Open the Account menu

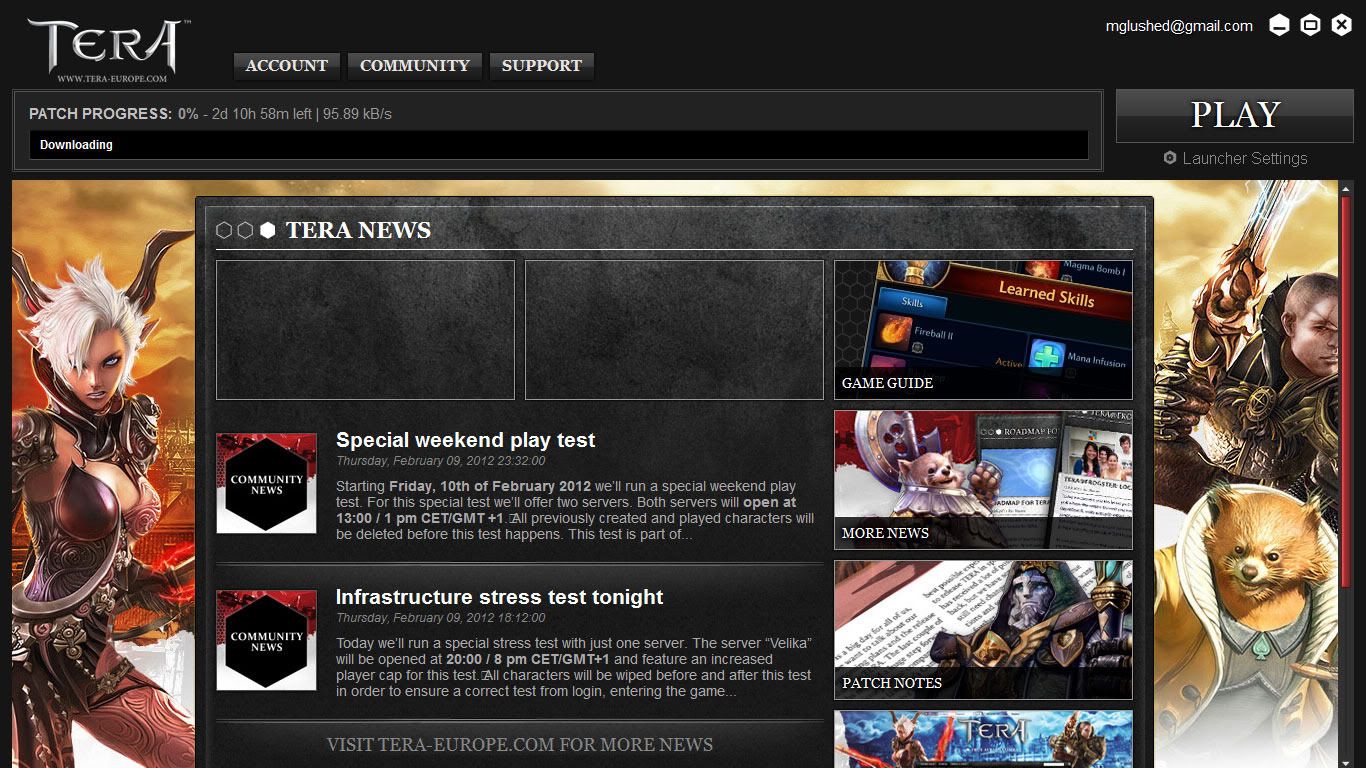[x=287, y=66]
